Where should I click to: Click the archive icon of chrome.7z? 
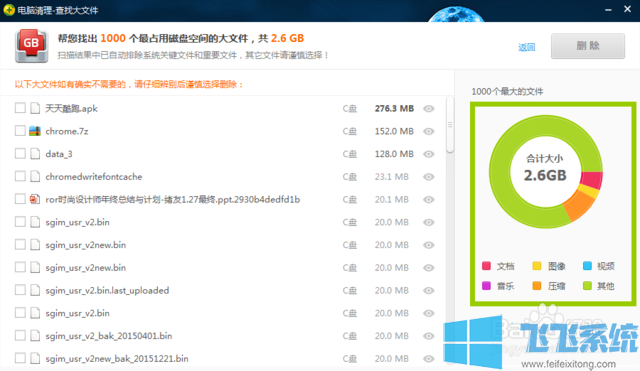point(35,131)
